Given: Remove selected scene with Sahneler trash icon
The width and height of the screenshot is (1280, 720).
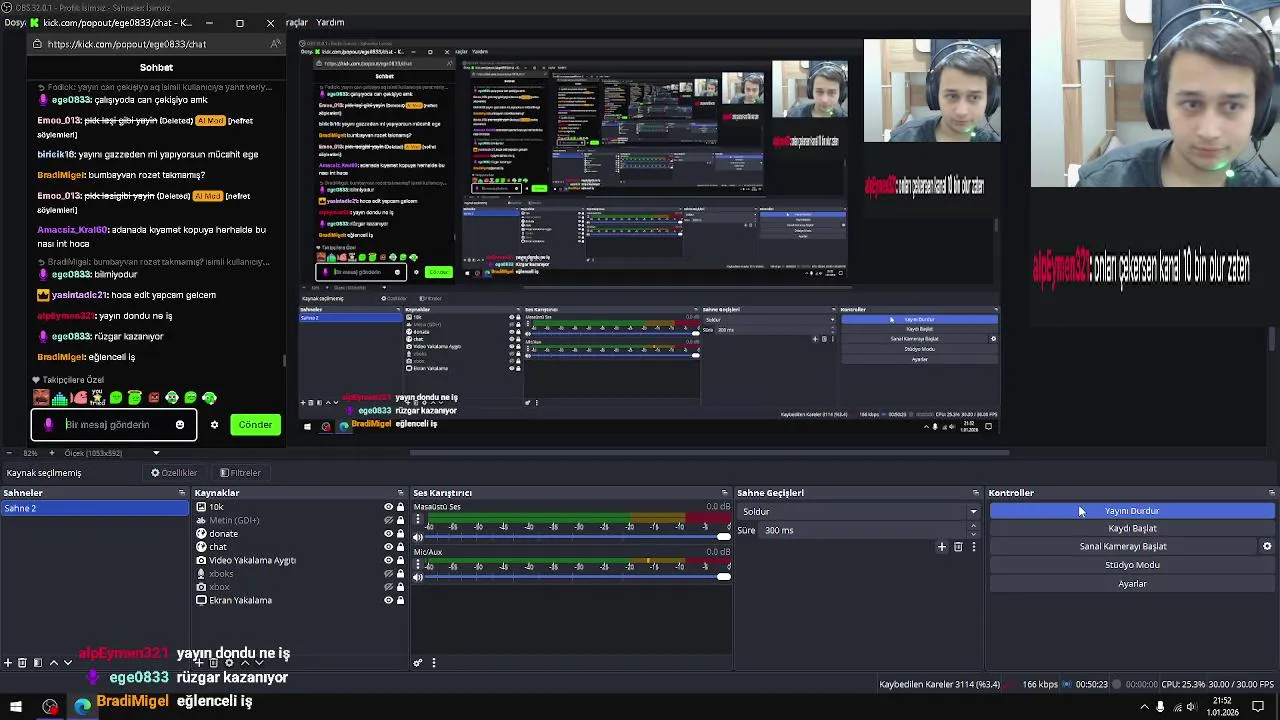Looking at the screenshot, I should coord(23,662).
